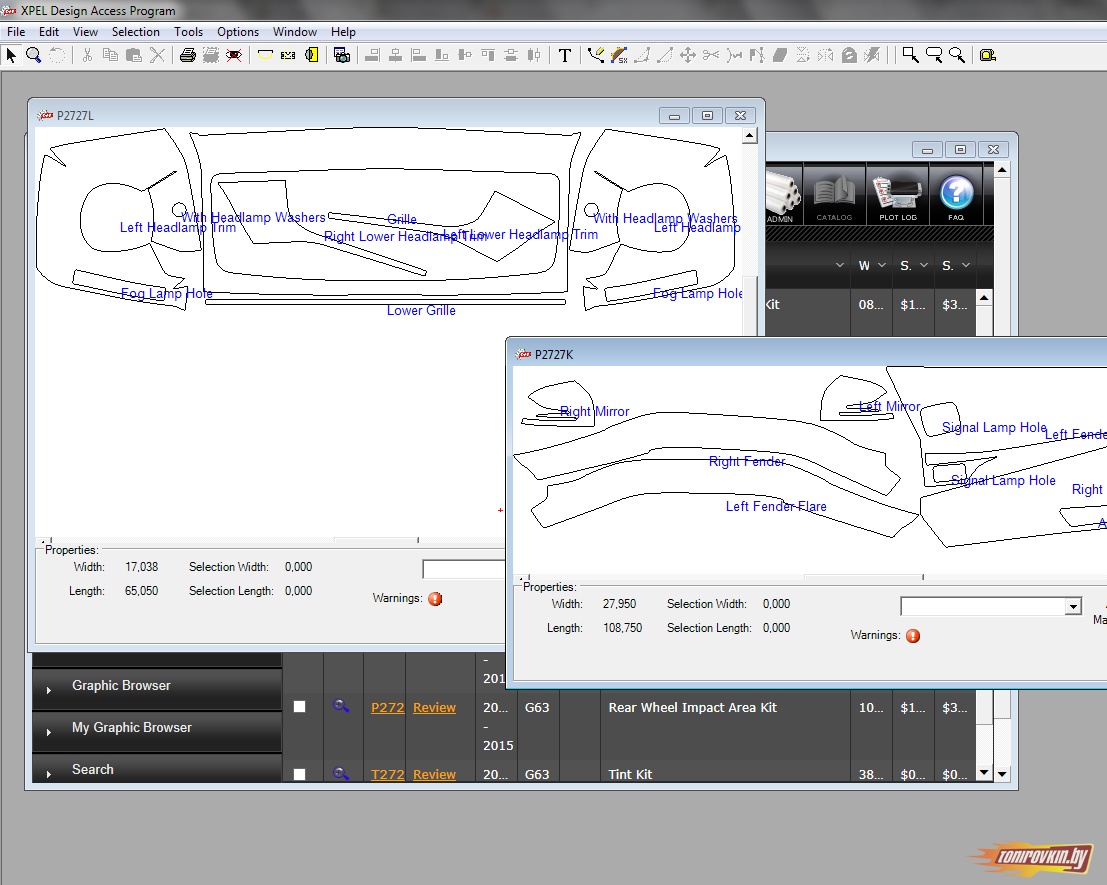Click magnifier preview icon in P272 row

coord(341,706)
